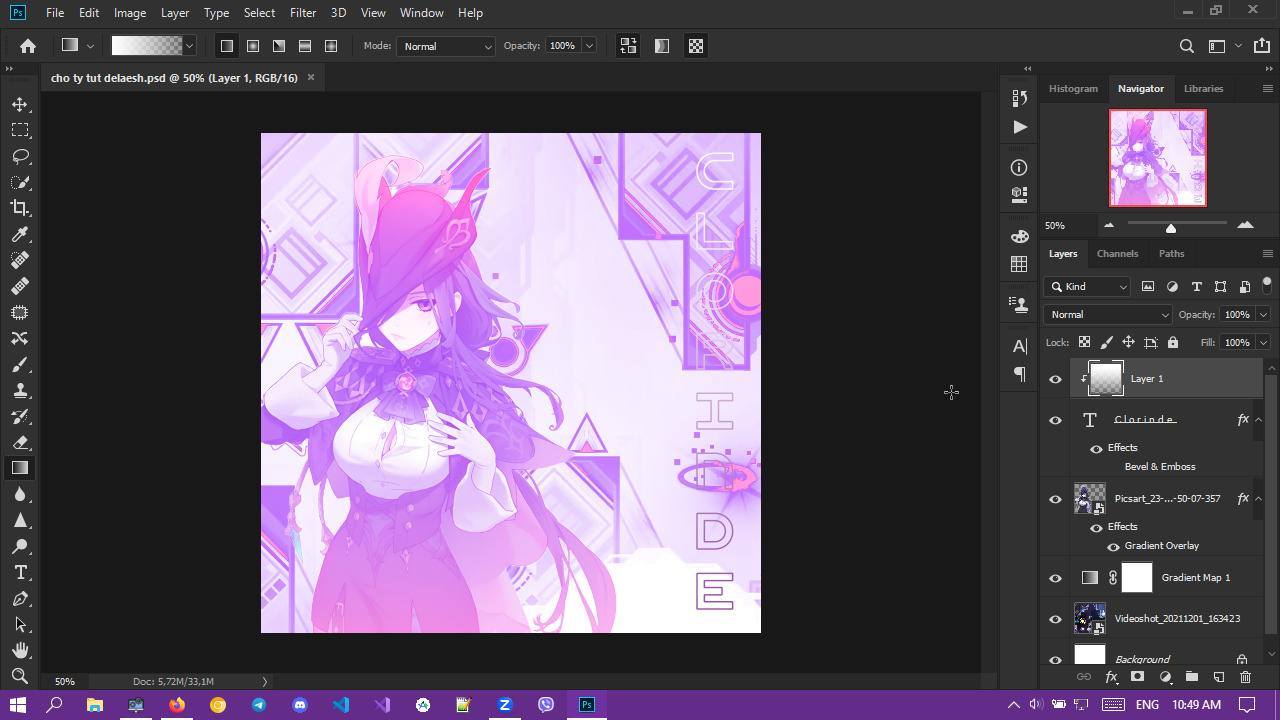This screenshot has height=720, width=1280.
Task: Select the Horizontal Type tool
Action: click(19, 572)
